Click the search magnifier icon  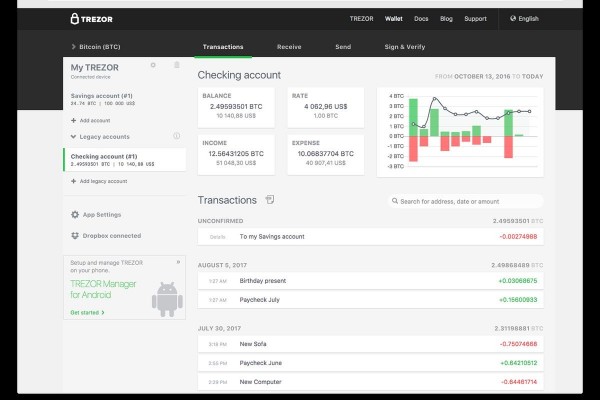pos(395,201)
